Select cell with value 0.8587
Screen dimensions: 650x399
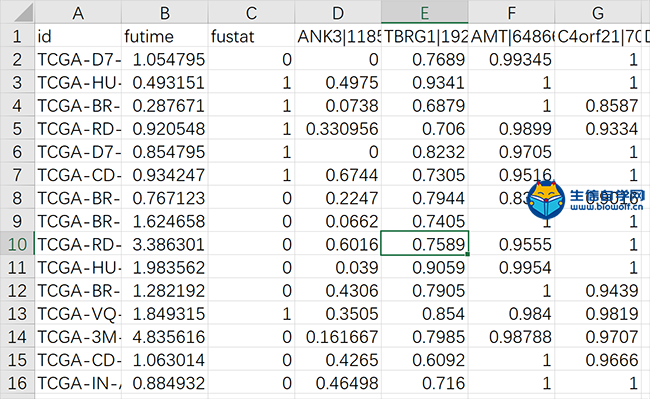pyautogui.click(x=598, y=105)
